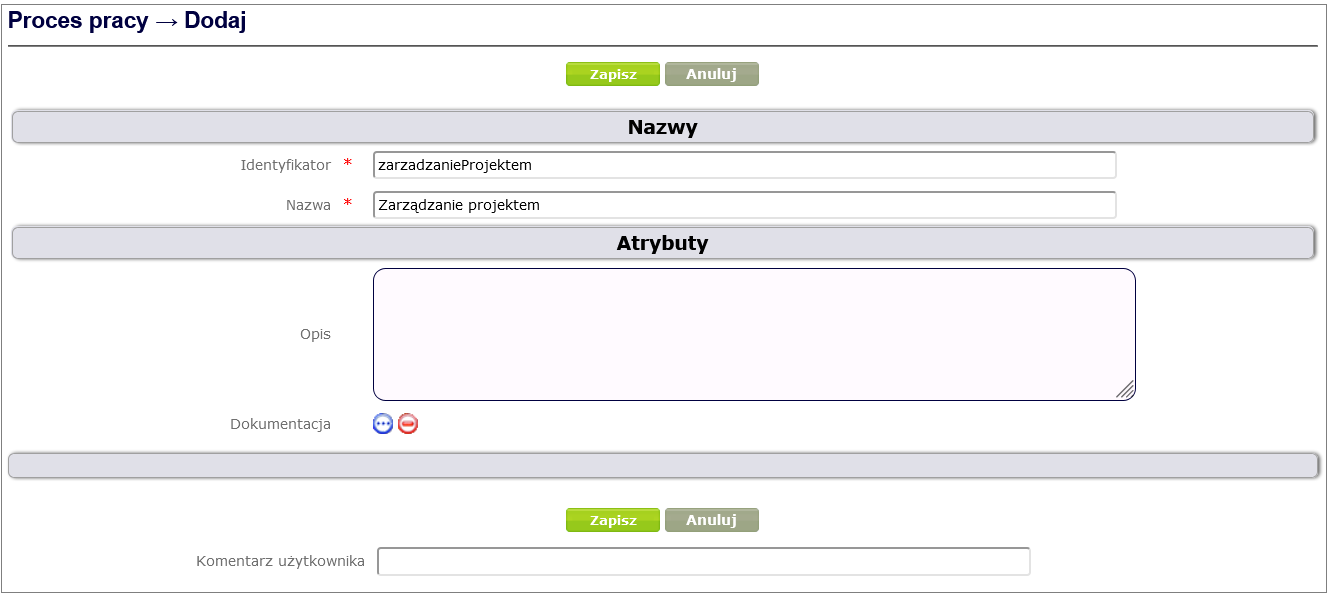Click inside the Opis text area

pos(754,334)
